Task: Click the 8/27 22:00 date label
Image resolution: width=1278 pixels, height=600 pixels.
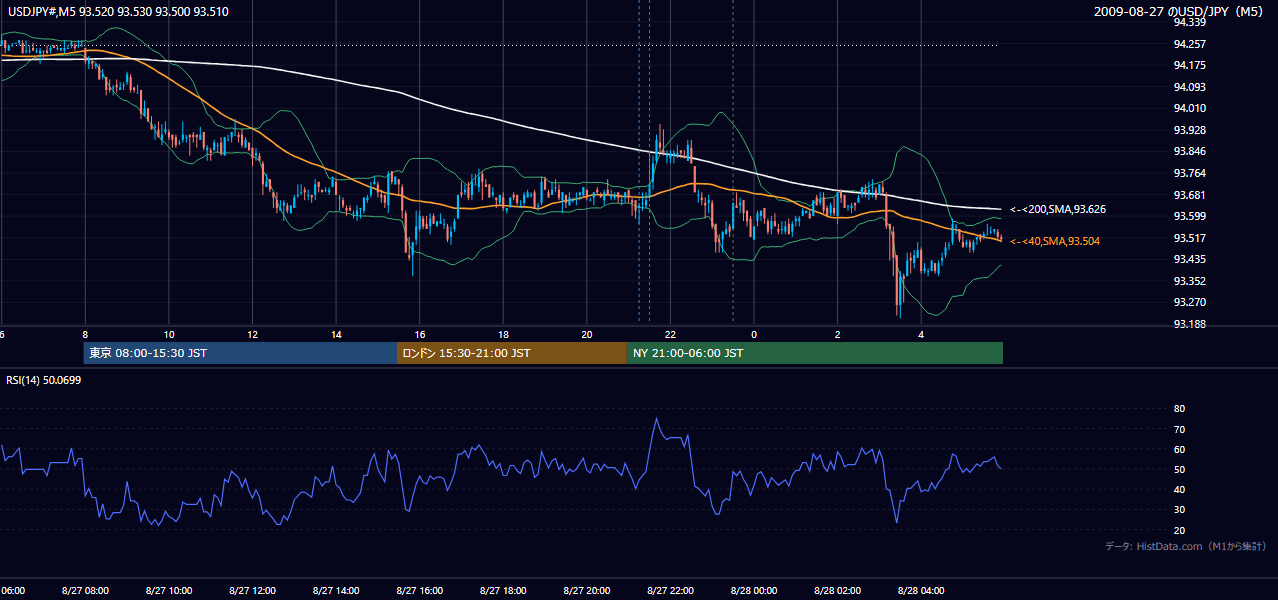Action: (670, 590)
